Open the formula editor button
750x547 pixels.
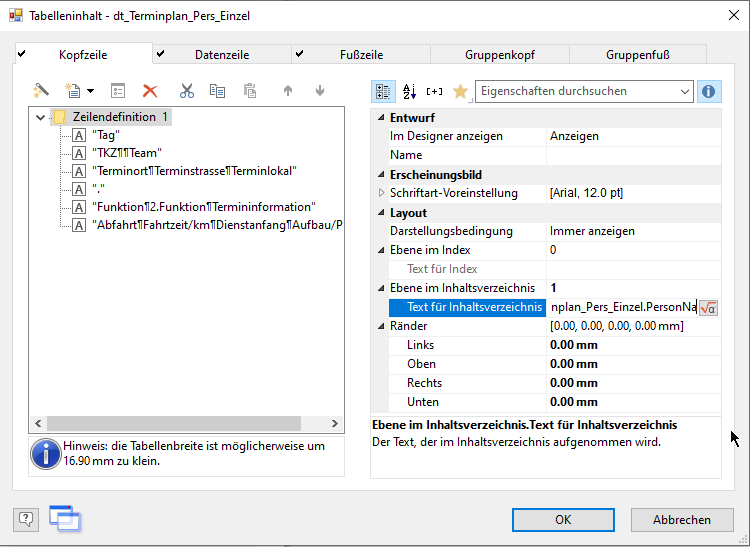click(x=708, y=308)
